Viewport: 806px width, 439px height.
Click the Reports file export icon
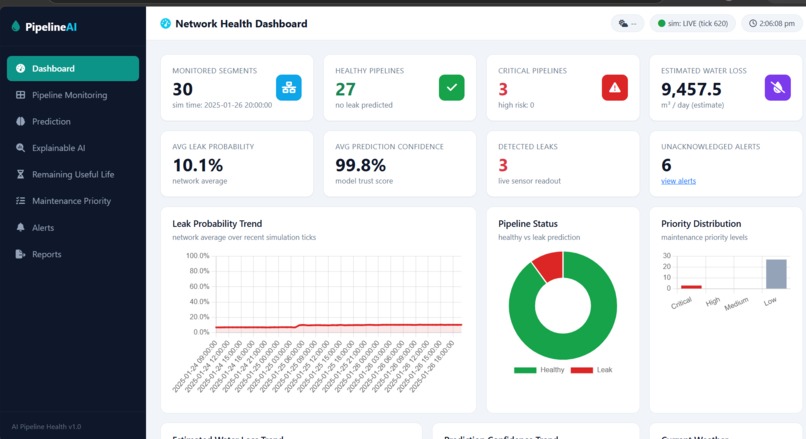(21, 254)
